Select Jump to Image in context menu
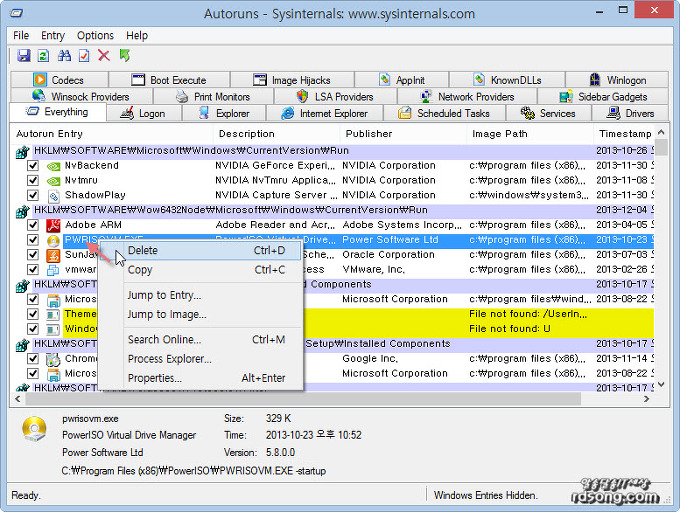The image size is (680, 512). tap(167, 314)
